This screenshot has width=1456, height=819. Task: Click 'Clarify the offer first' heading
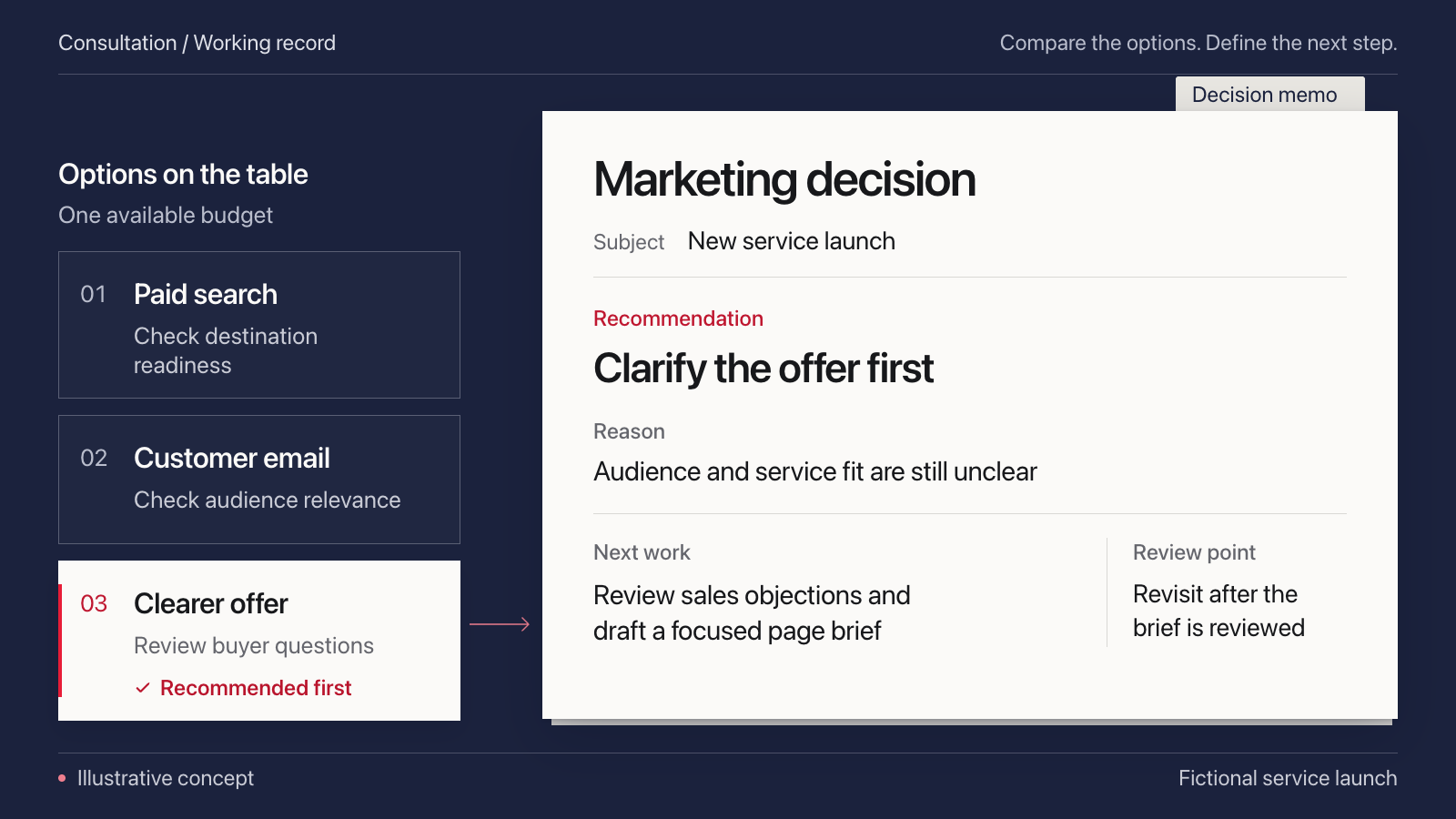[x=763, y=369]
